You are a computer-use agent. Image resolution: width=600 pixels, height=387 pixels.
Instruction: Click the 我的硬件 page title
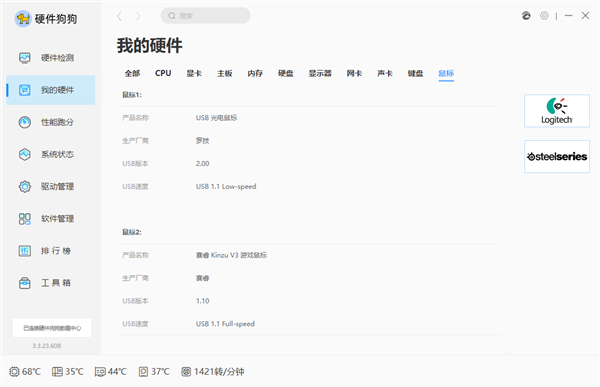pos(150,46)
